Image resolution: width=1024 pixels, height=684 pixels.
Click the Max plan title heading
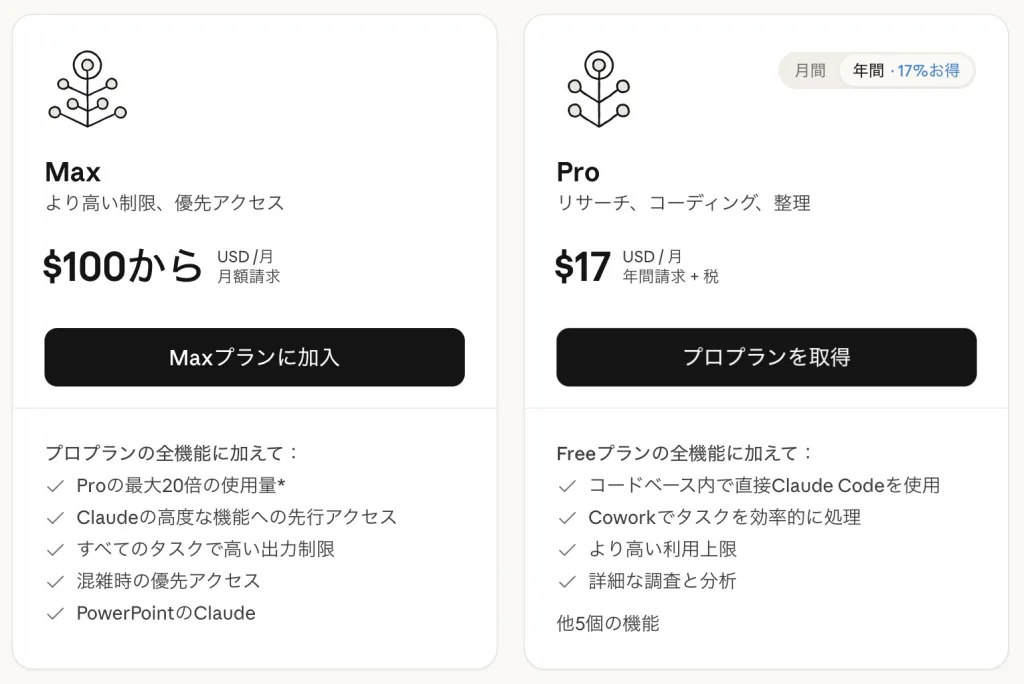tap(73, 172)
